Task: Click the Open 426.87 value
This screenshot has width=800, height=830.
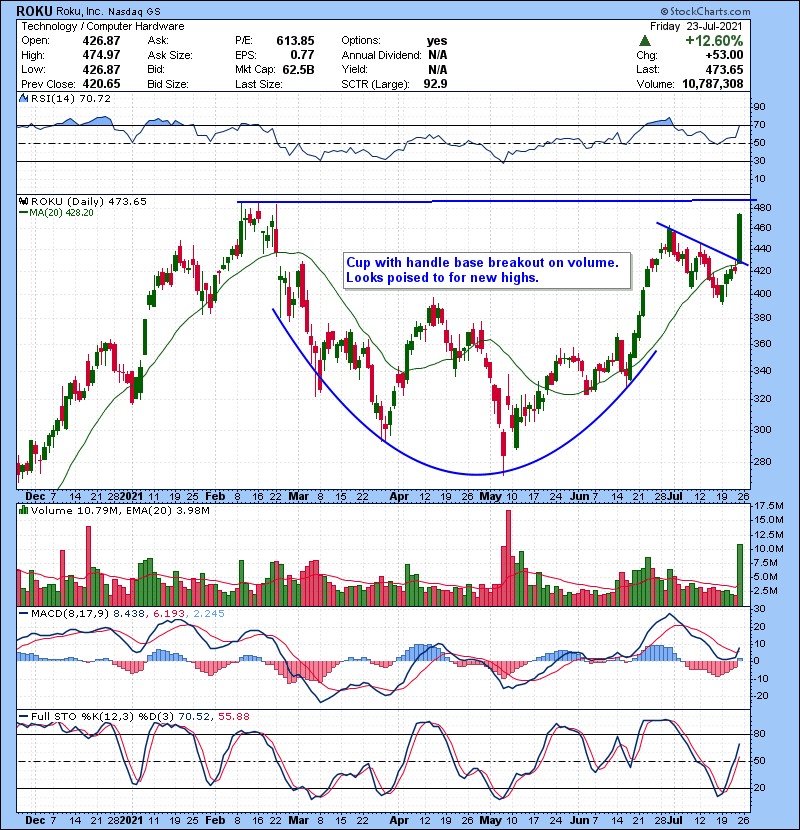Action: pyautogui.click(x=101, y=41)
